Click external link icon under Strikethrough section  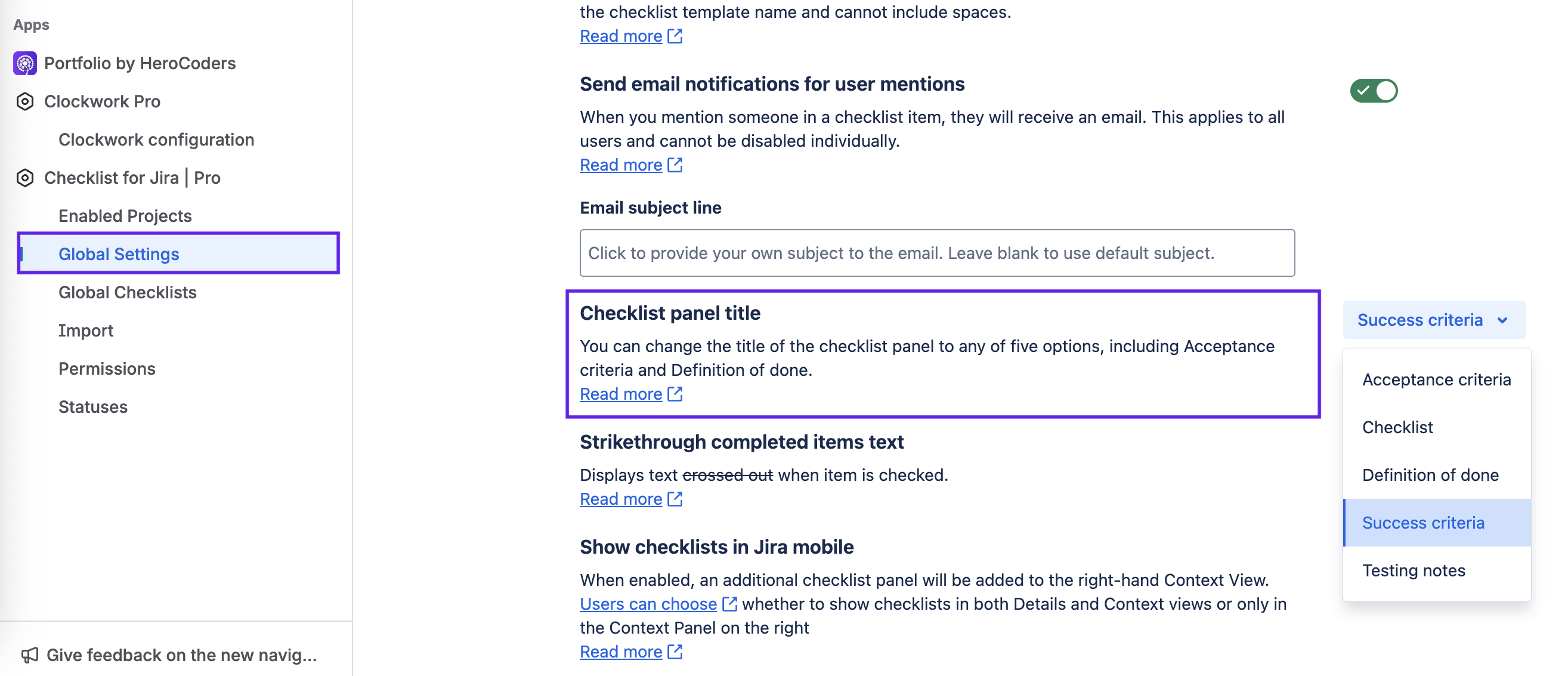tap(675, 499)
